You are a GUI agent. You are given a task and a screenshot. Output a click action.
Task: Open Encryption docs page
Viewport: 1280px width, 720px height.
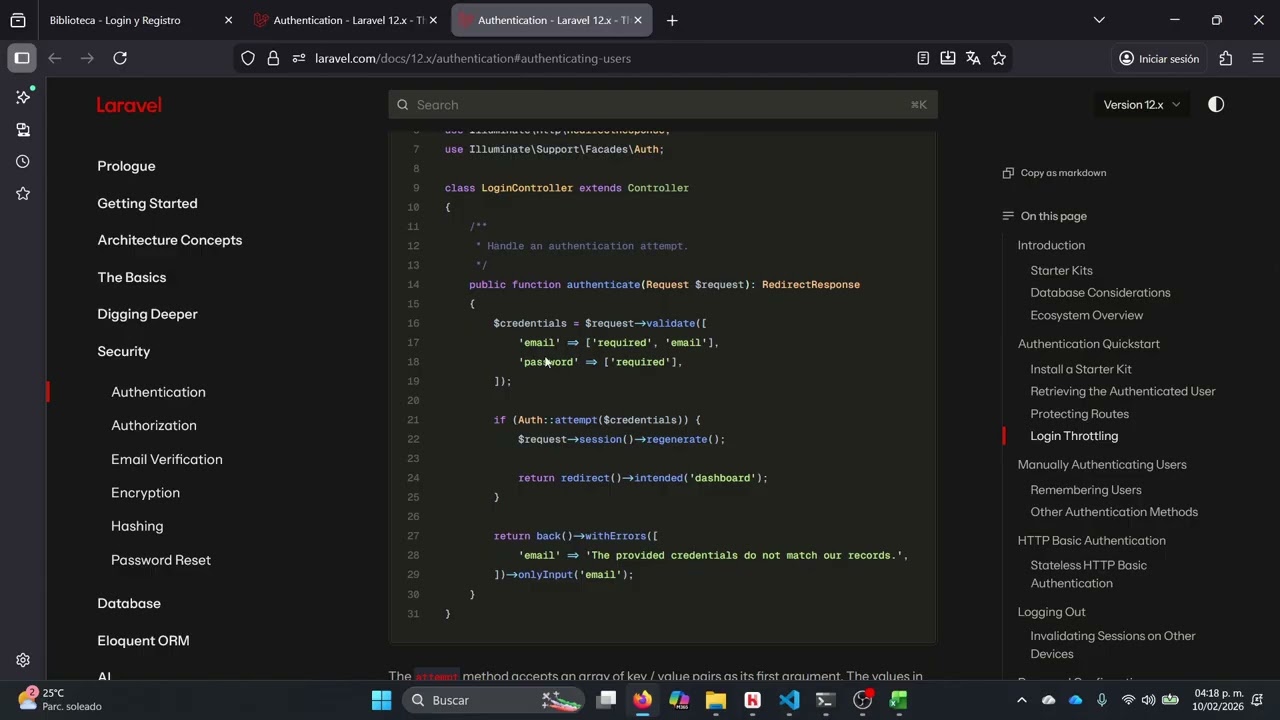tap(146, 493)
